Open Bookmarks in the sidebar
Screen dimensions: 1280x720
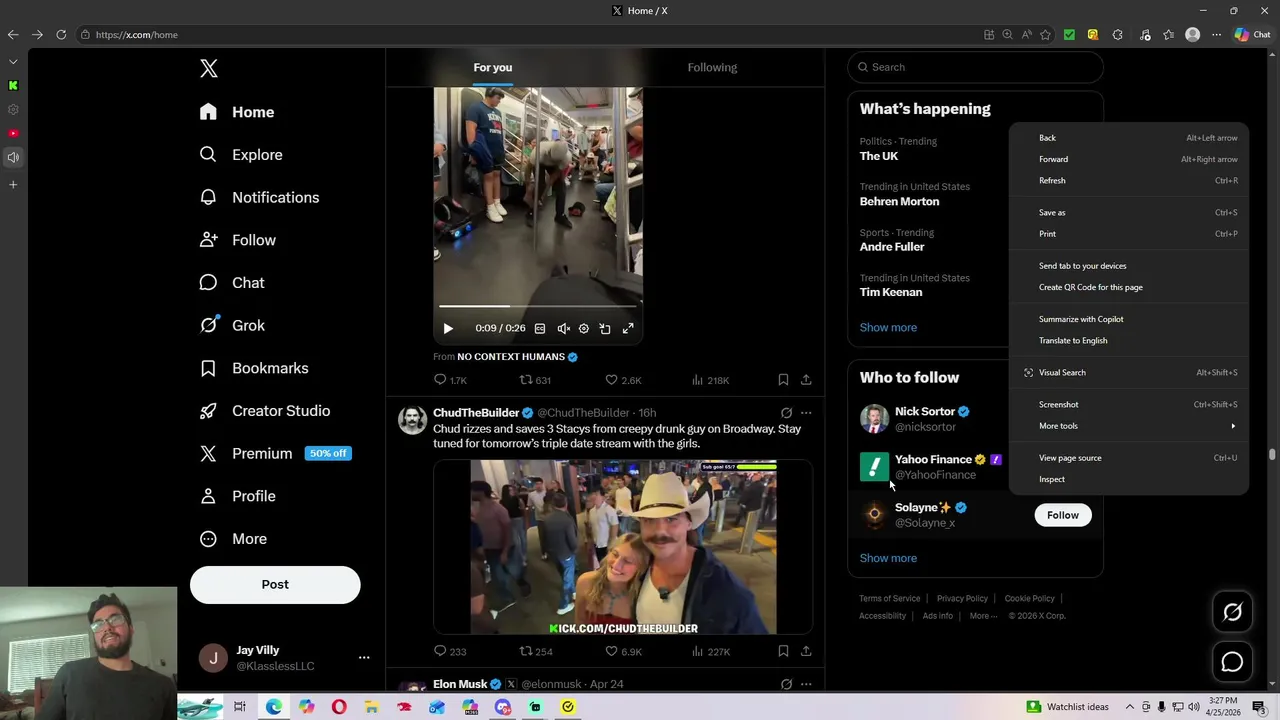pos(254,368)
